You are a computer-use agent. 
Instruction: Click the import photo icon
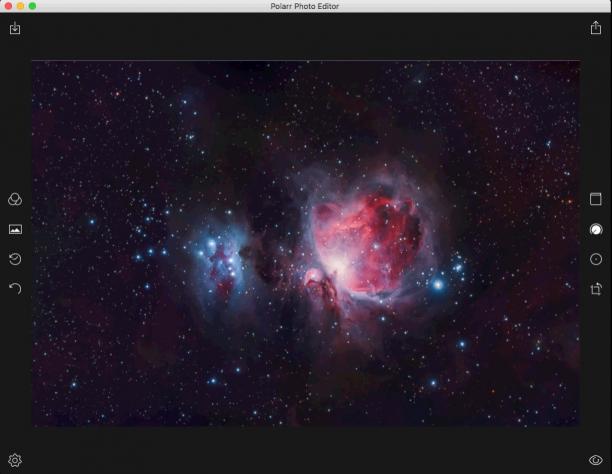tap(15, 28)
